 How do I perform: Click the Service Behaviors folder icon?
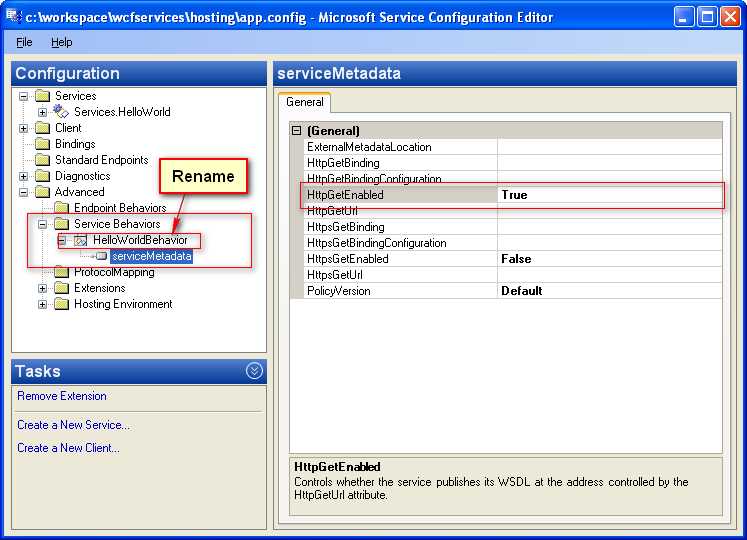[61, 224]
